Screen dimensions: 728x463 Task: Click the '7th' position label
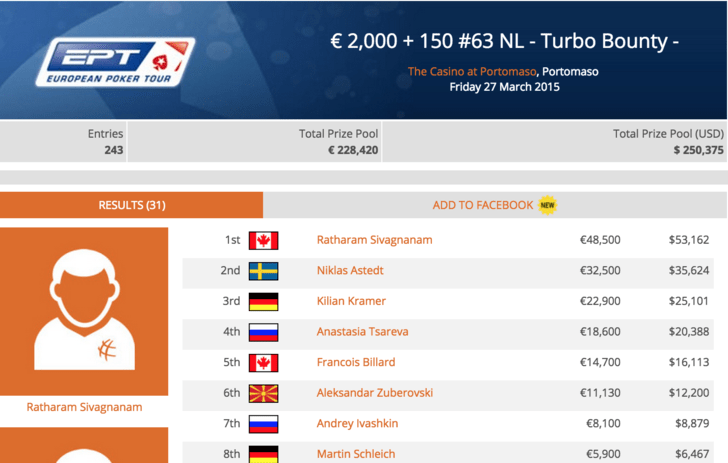232,424
